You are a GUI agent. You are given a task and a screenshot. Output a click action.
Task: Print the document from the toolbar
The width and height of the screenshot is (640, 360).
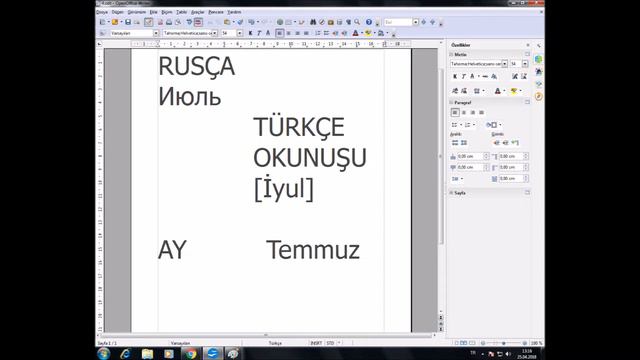(x=169, y=22)
